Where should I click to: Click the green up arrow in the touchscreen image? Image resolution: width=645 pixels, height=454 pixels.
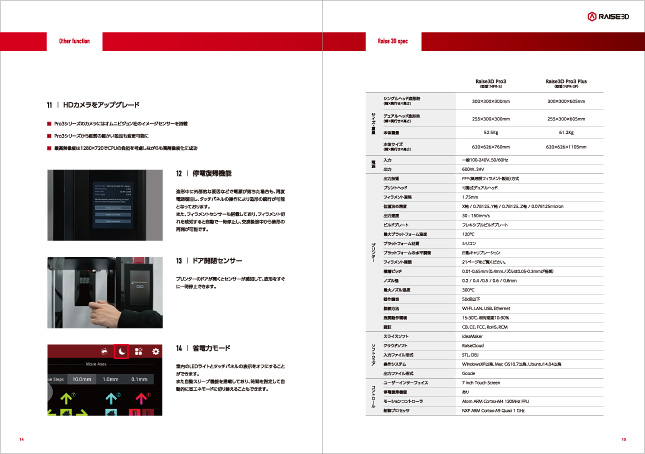pyautogui.click(x=66, y=398)
